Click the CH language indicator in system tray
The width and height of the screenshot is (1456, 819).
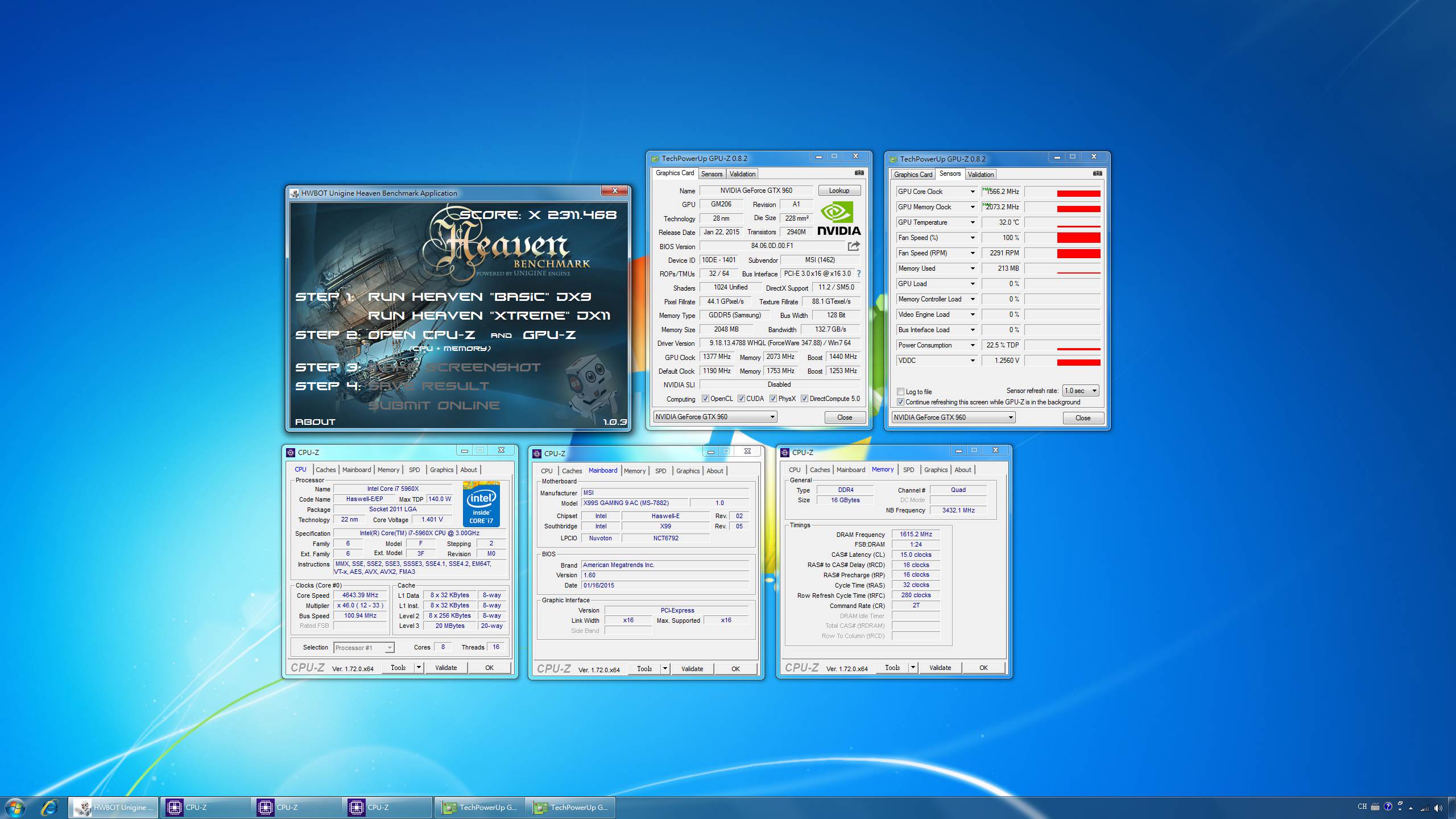point(1362,806)
